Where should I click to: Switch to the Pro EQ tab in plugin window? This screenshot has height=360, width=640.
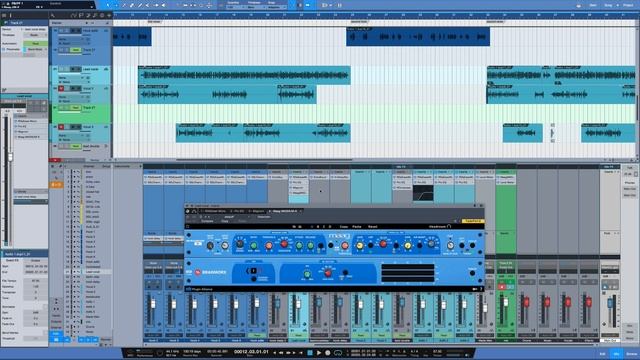[x=239, y=211]
